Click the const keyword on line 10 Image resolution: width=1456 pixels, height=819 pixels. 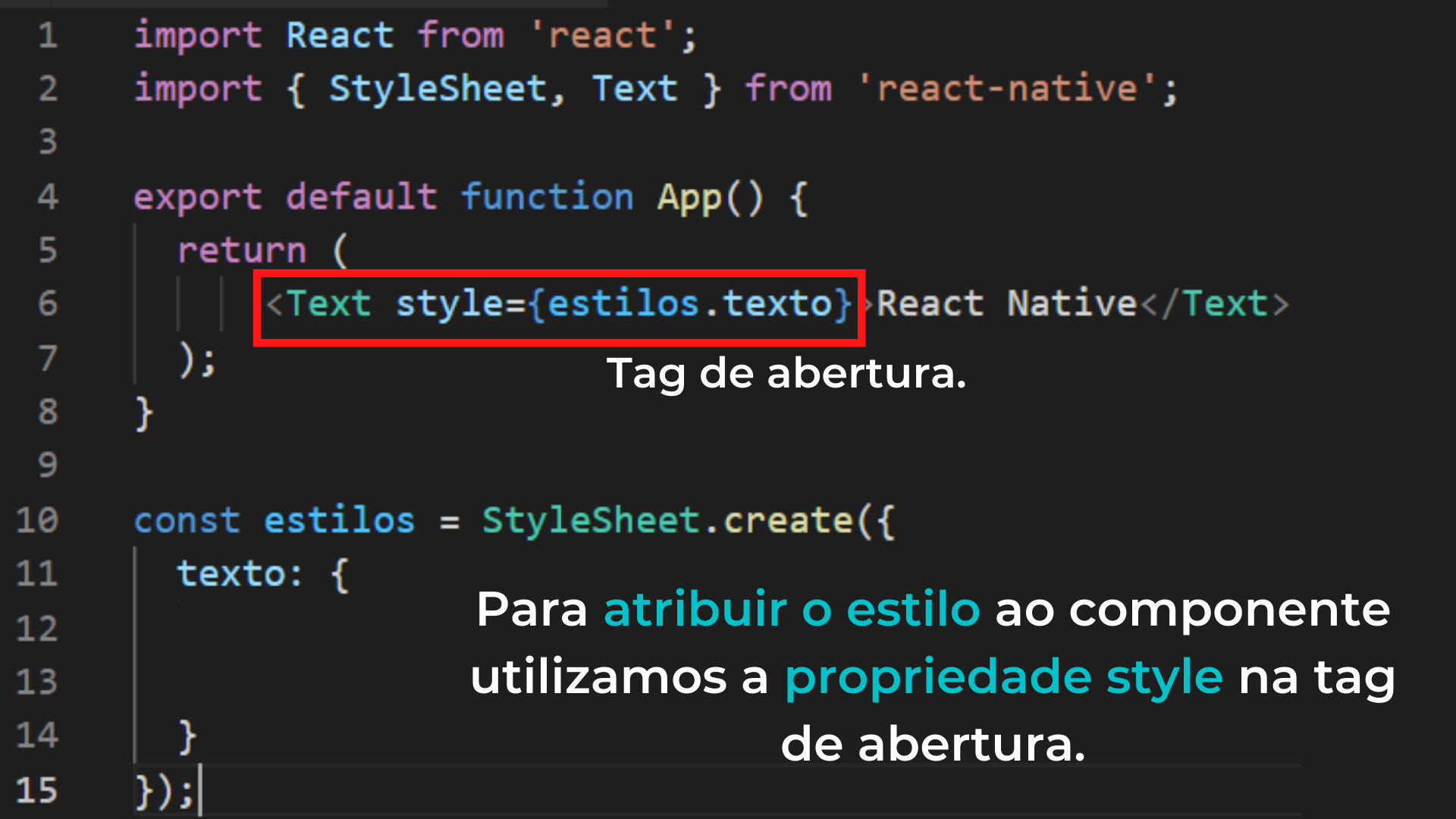coord(187,520)
